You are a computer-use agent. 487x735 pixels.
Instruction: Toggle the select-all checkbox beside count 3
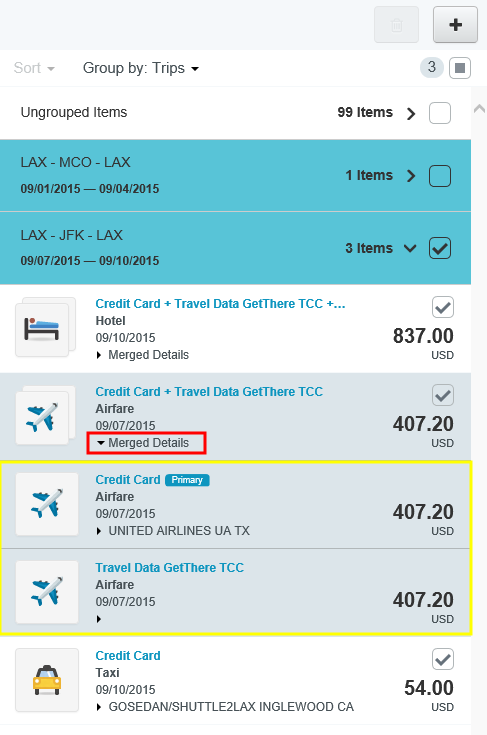[x=460, y=68]
